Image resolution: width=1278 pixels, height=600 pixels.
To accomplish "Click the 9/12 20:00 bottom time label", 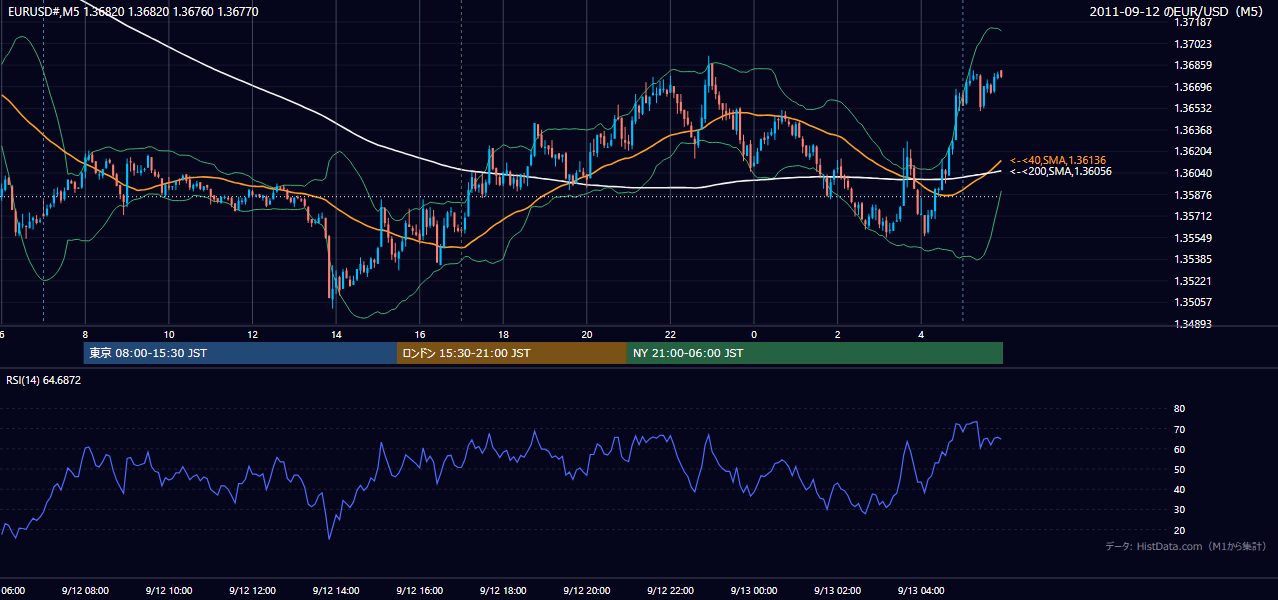I will 587,591.
